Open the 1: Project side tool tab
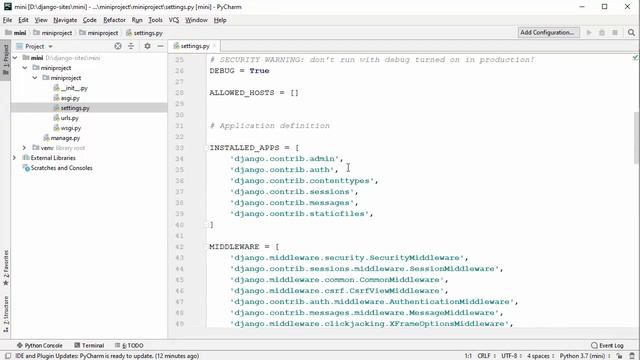The height and width of the screenshot is (360, 640). pyautogui.click(x=5, y=60)
